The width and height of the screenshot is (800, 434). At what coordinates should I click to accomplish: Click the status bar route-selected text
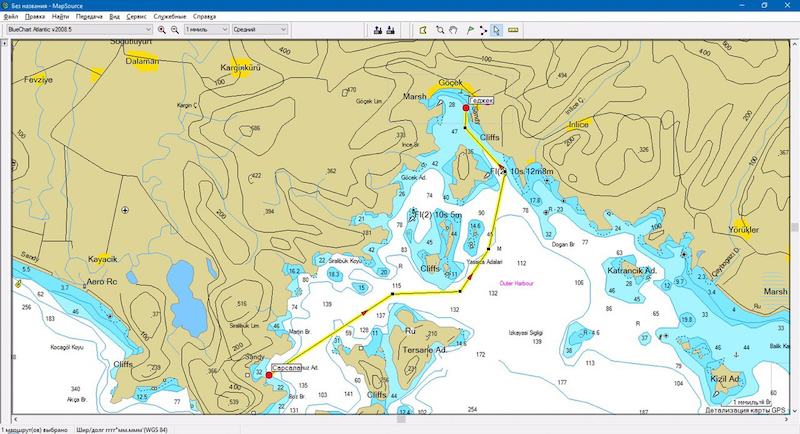pos(34,430)
